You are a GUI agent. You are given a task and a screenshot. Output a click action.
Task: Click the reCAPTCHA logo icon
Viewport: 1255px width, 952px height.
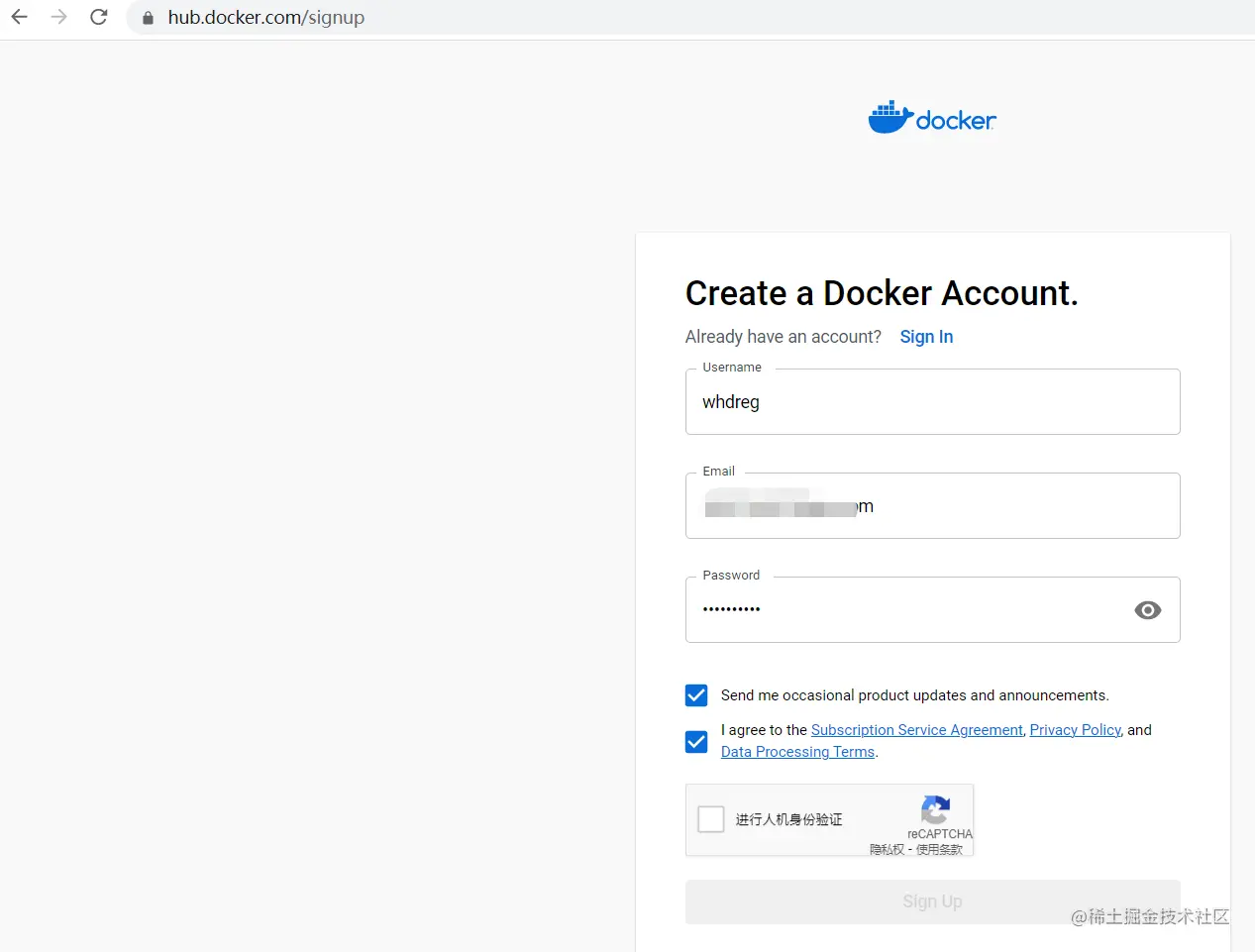[x=936, y=809]
